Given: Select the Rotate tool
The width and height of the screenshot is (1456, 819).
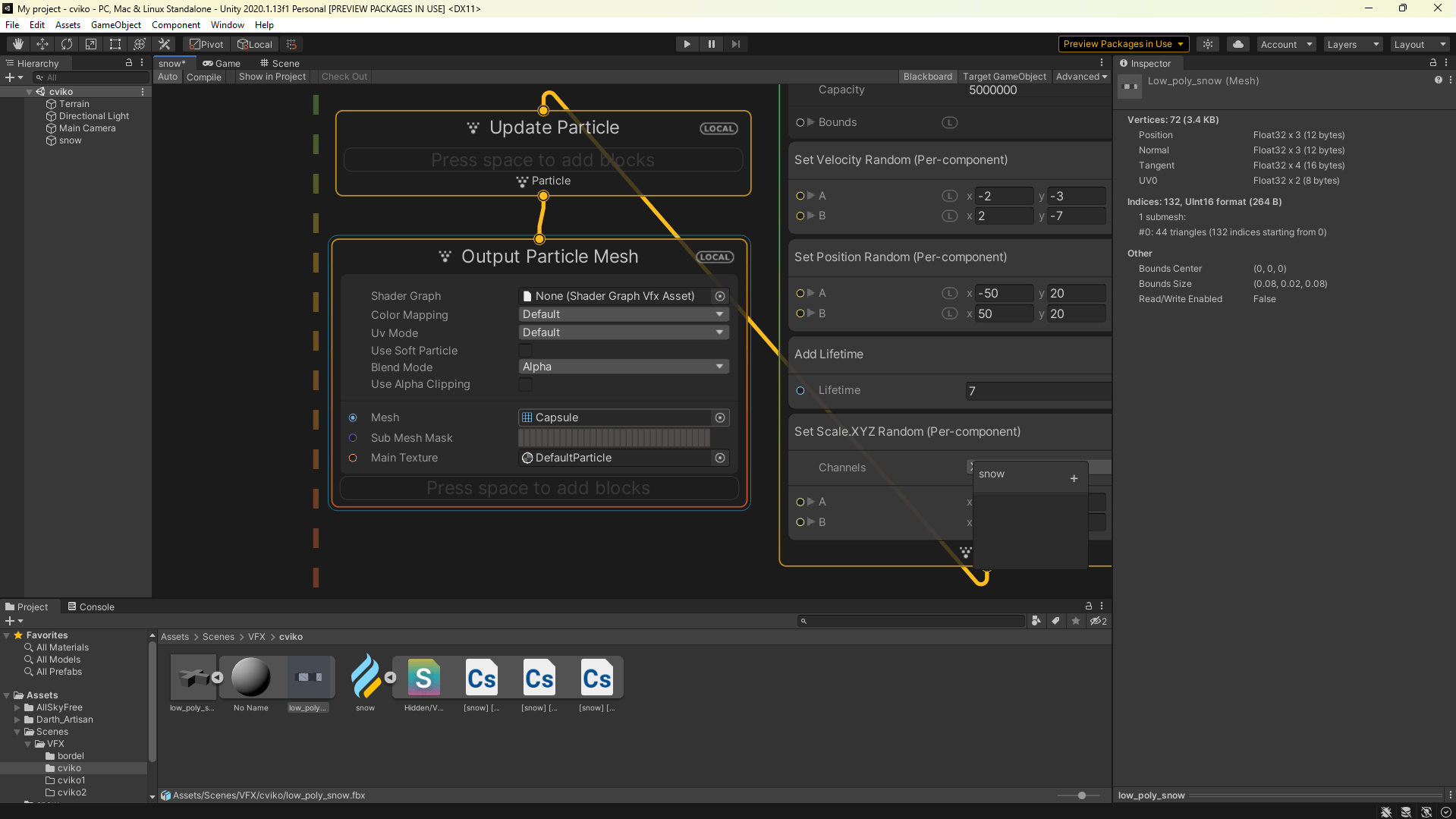Looking at the screenshot, I should coord(67,44).
